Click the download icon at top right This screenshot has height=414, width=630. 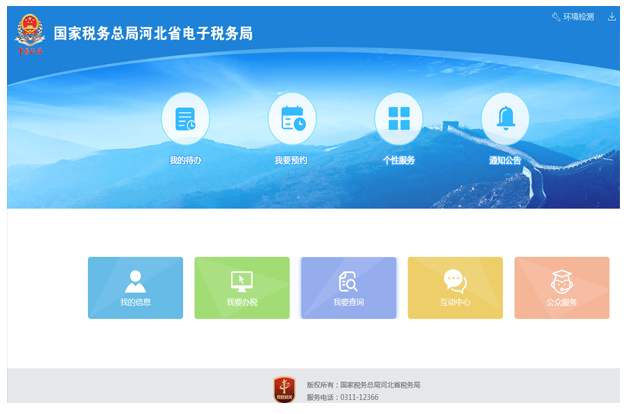pos(612,16)
